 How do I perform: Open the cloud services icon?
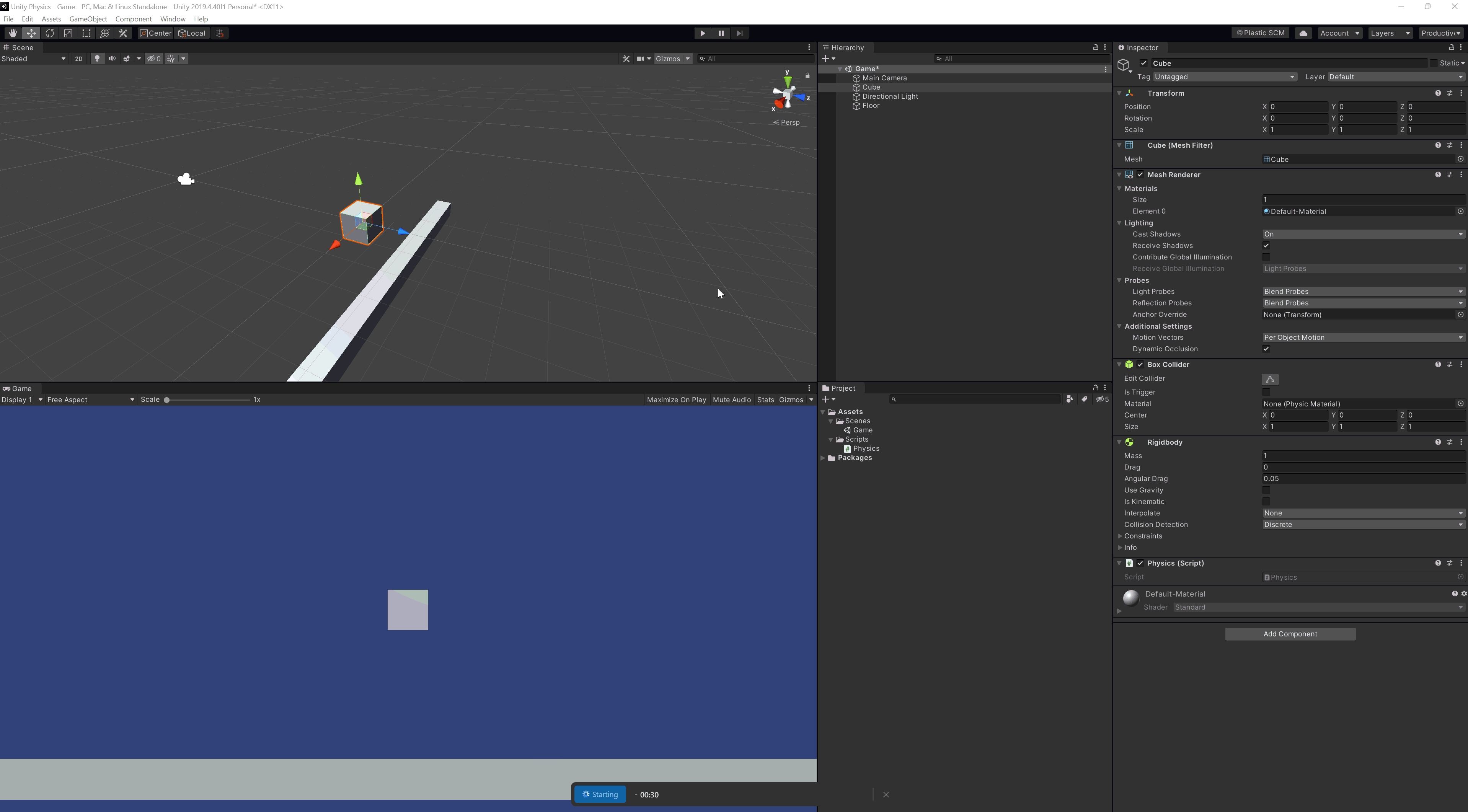[1303, 33]
